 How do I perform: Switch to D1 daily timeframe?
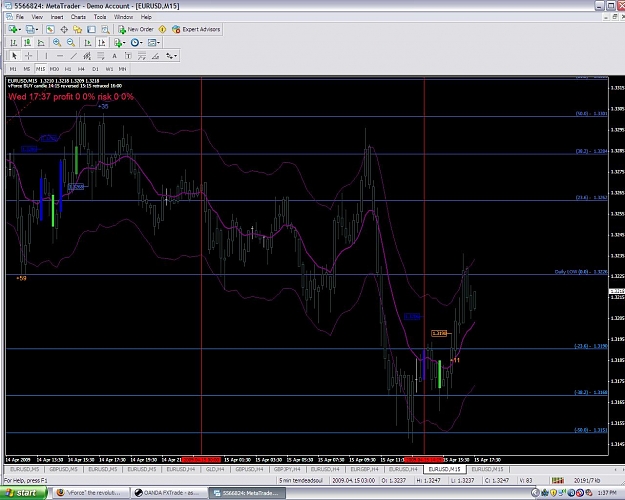[x=95, y=69]
